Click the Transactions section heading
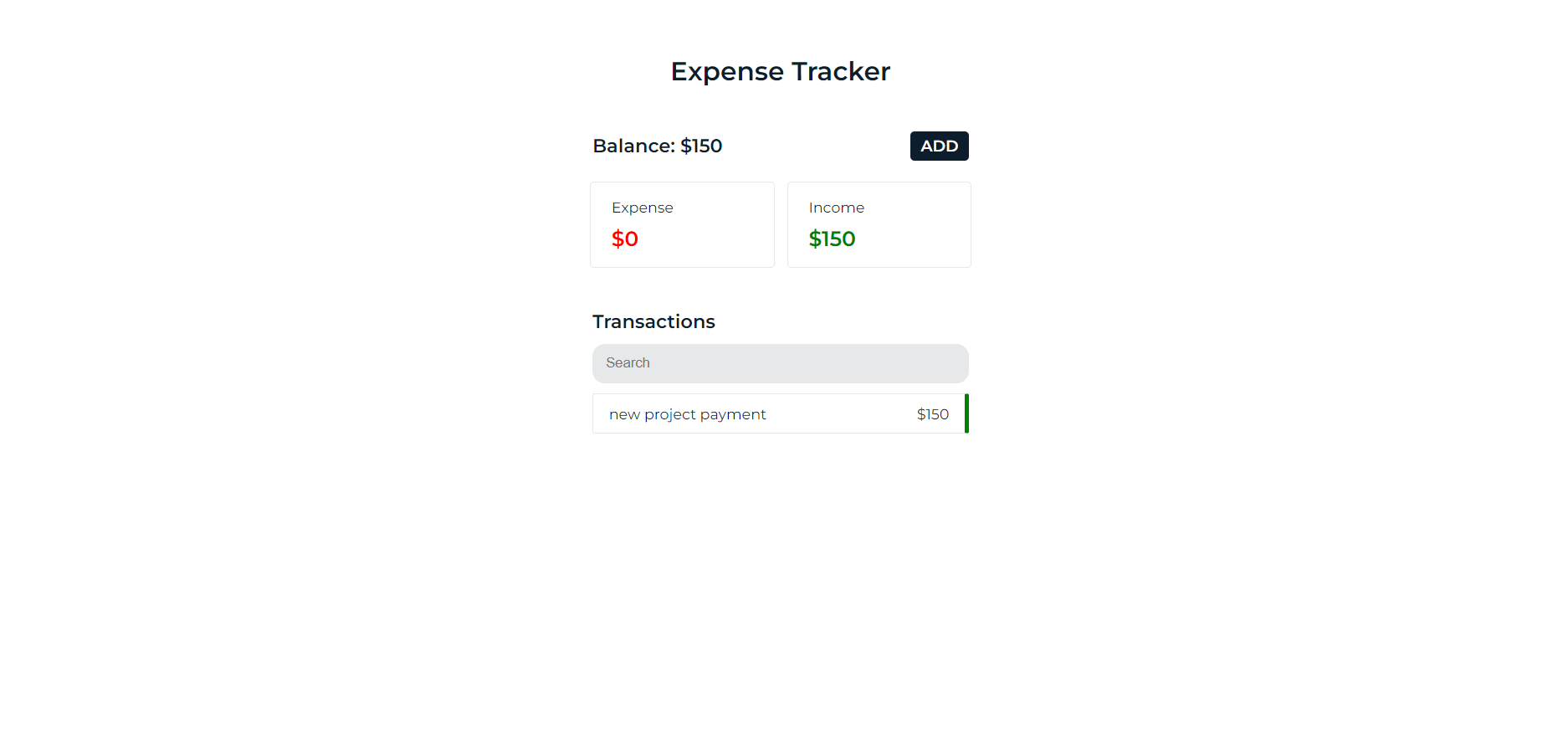This screenshot has width=1568, height=729. [x=653, y=321]
